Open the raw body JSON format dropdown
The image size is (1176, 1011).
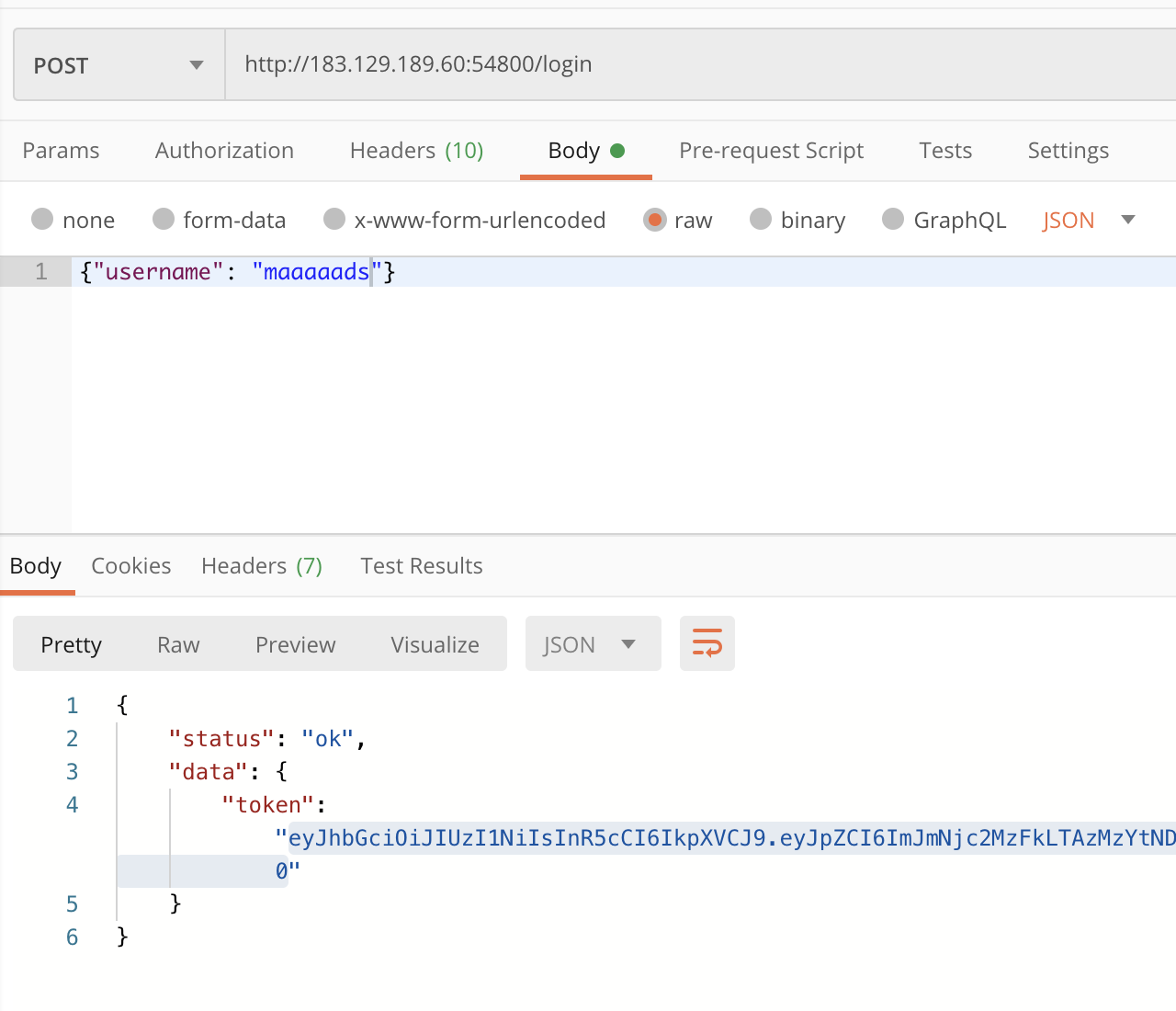(x=1089, y=220)
